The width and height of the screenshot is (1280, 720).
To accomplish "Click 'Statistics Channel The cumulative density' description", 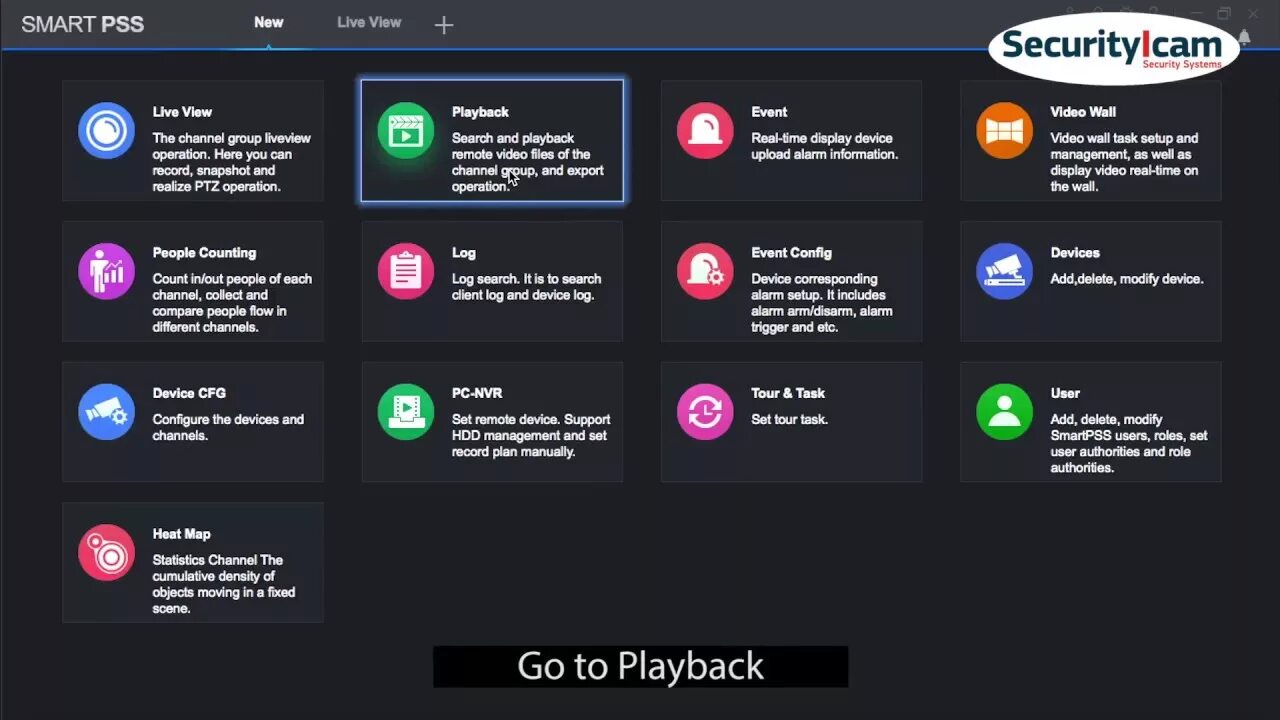I will pyautogui.click(x=224, y=584).
